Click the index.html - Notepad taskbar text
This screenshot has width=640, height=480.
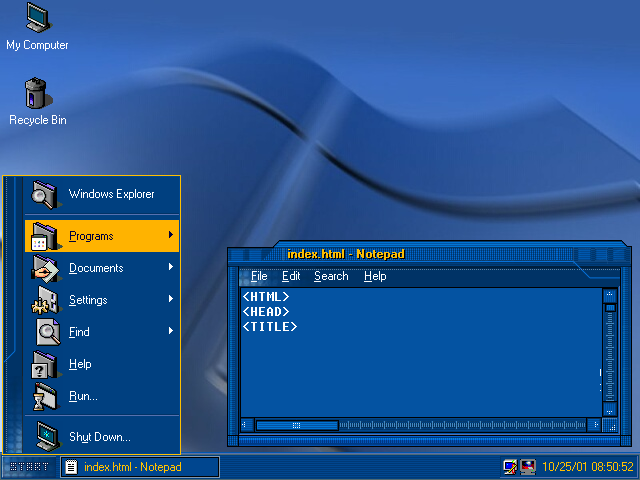(x=133, y=467)
